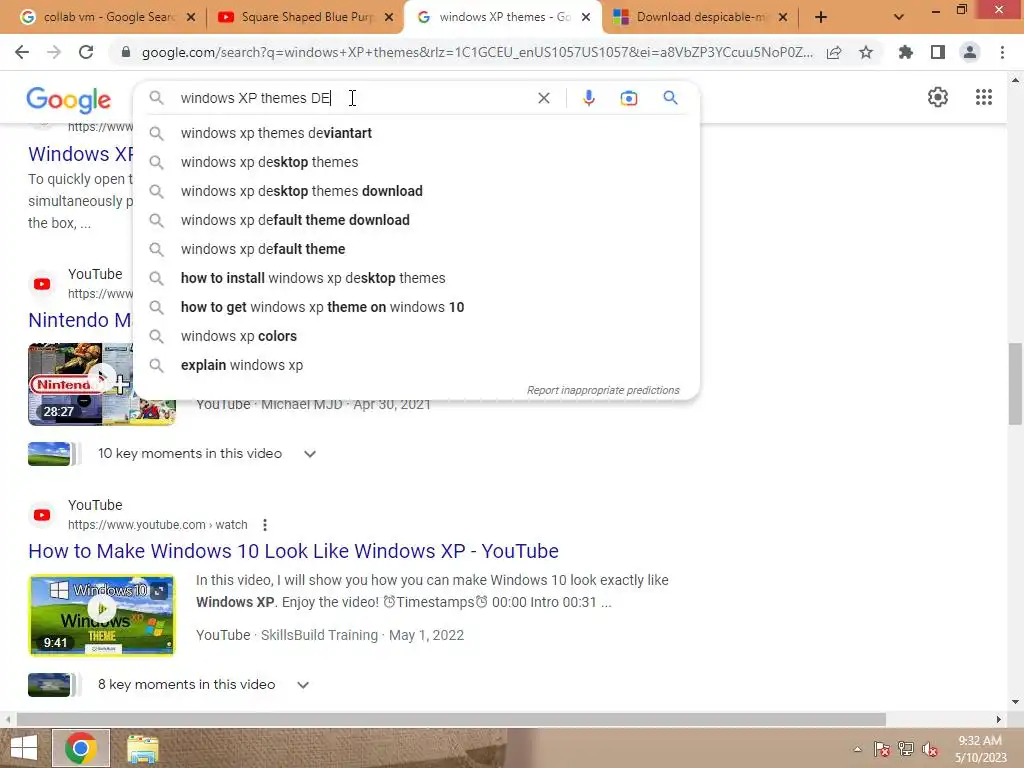Open the tab search dropdown
The width and height of the screenshot is (1024, 768).
899,17
